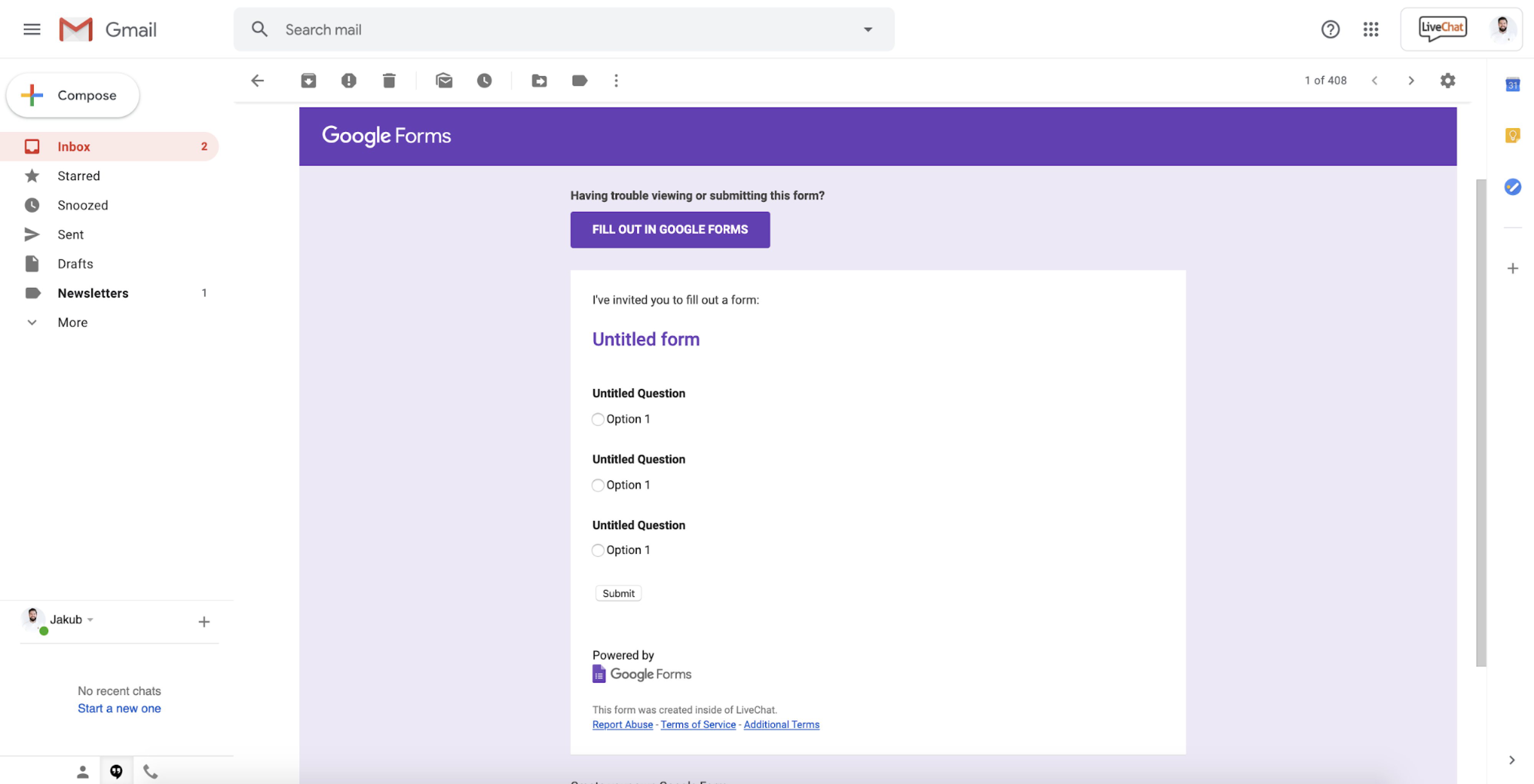Delete the current email

(x=388, y=81)
